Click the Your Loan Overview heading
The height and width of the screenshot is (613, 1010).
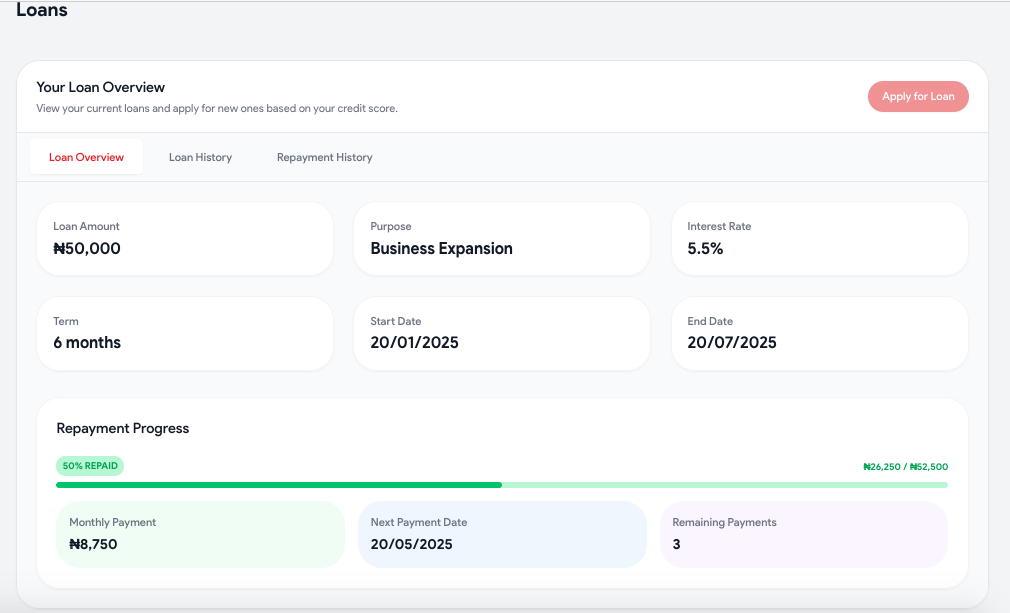tap(100, 87)
